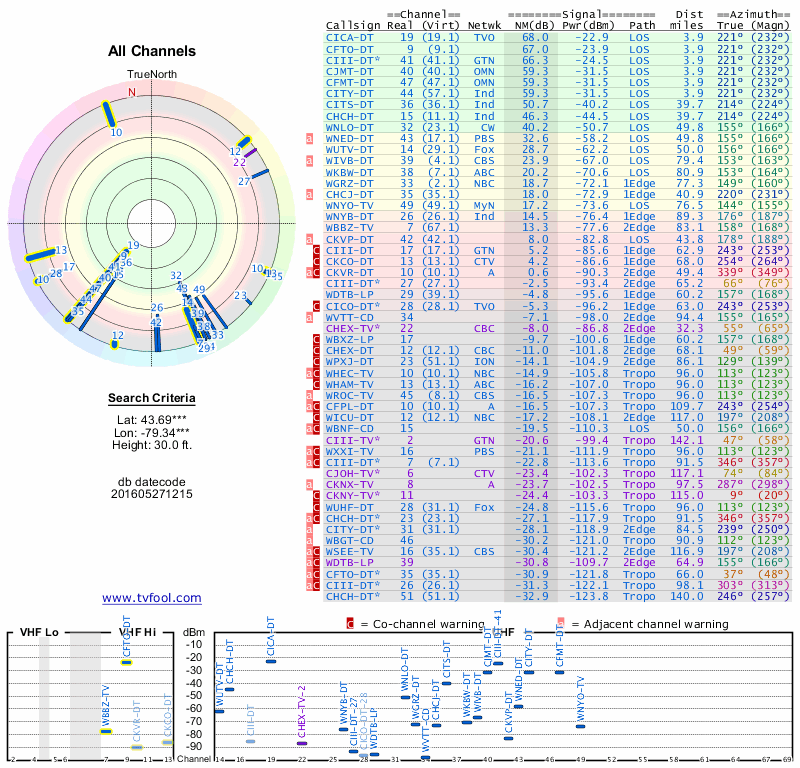
Task: Click the red co-channel warning legend icon
Action: coord(350,624)
